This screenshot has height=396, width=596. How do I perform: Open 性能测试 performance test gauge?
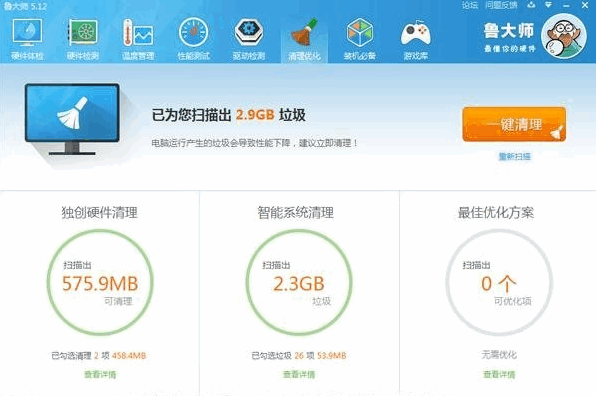click(193, 40)
